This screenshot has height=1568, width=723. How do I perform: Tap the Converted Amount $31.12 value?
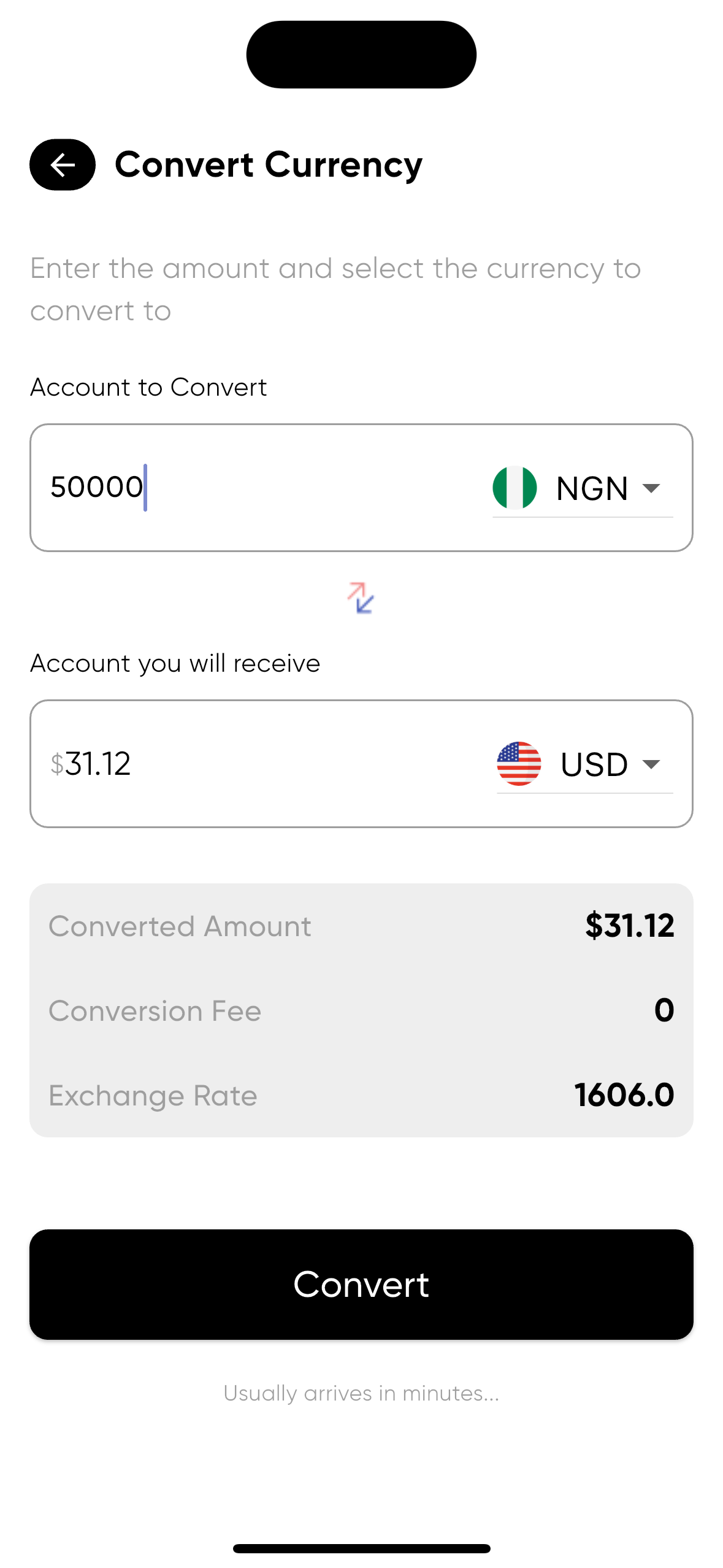coord(629,925)
